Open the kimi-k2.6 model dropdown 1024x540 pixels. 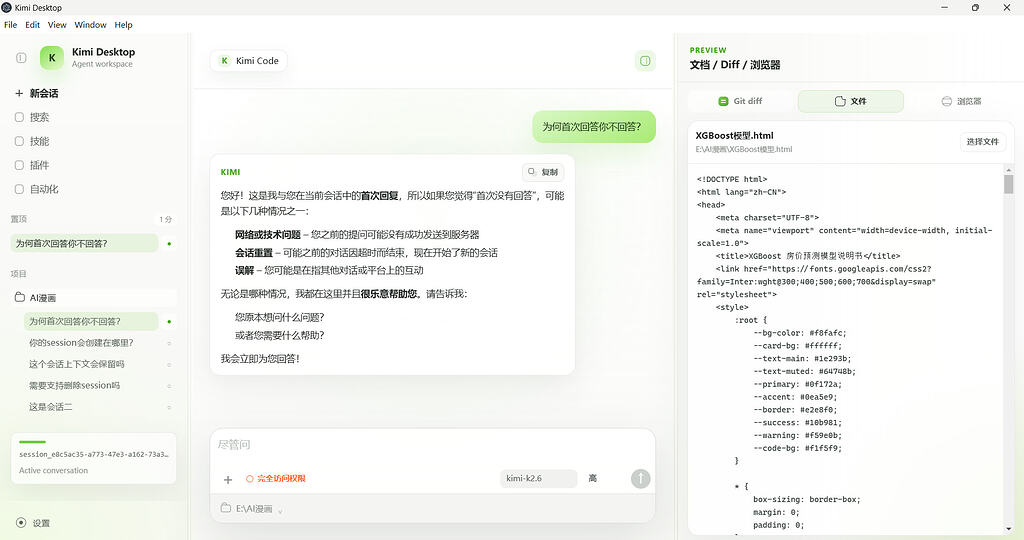539,479
